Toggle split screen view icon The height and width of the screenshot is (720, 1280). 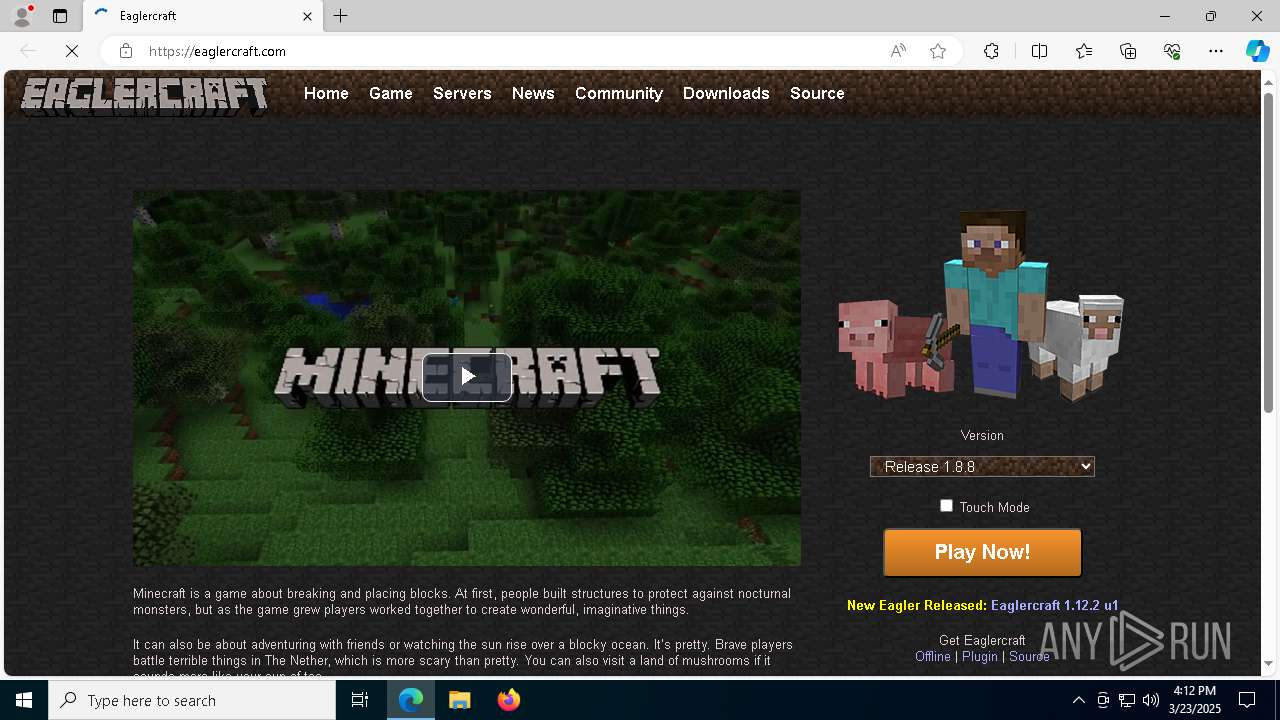tap(1039, 51)
